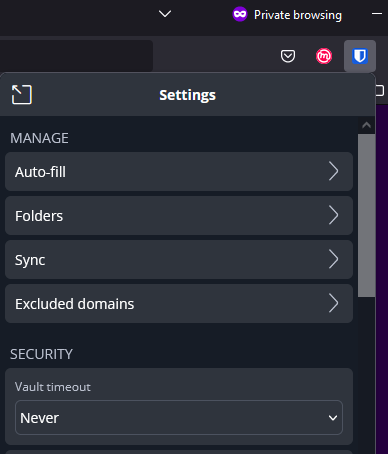Pop out the Bitwarden window

pos(22,94)
